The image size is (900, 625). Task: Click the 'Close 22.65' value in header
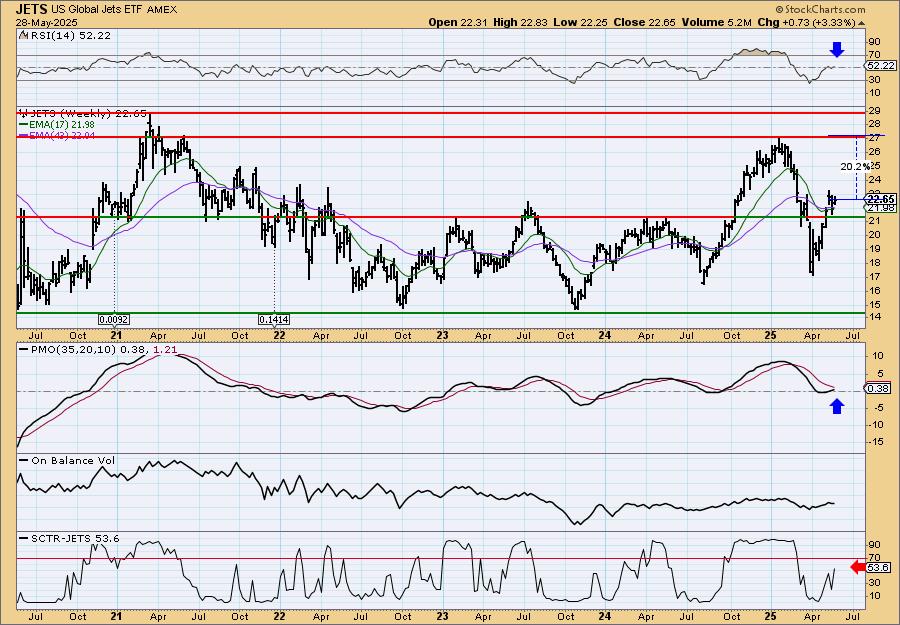[x=643, y=22]
